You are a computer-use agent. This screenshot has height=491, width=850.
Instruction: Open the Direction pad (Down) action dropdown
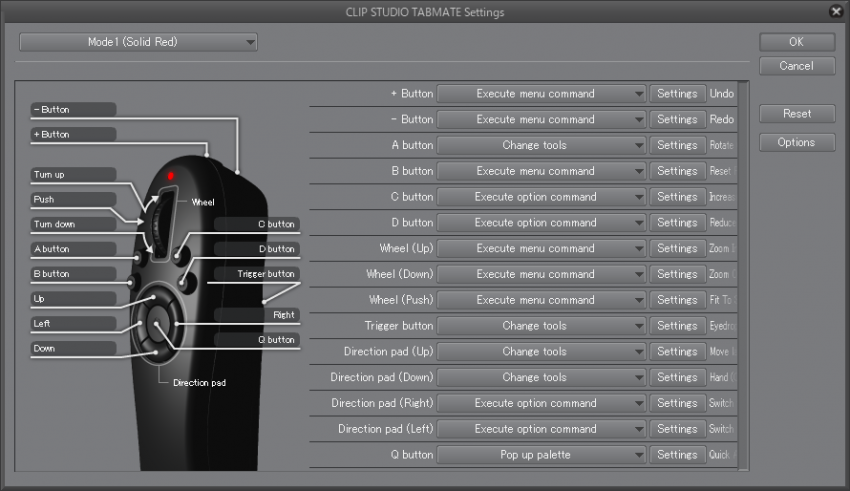[x=541, y=377]
